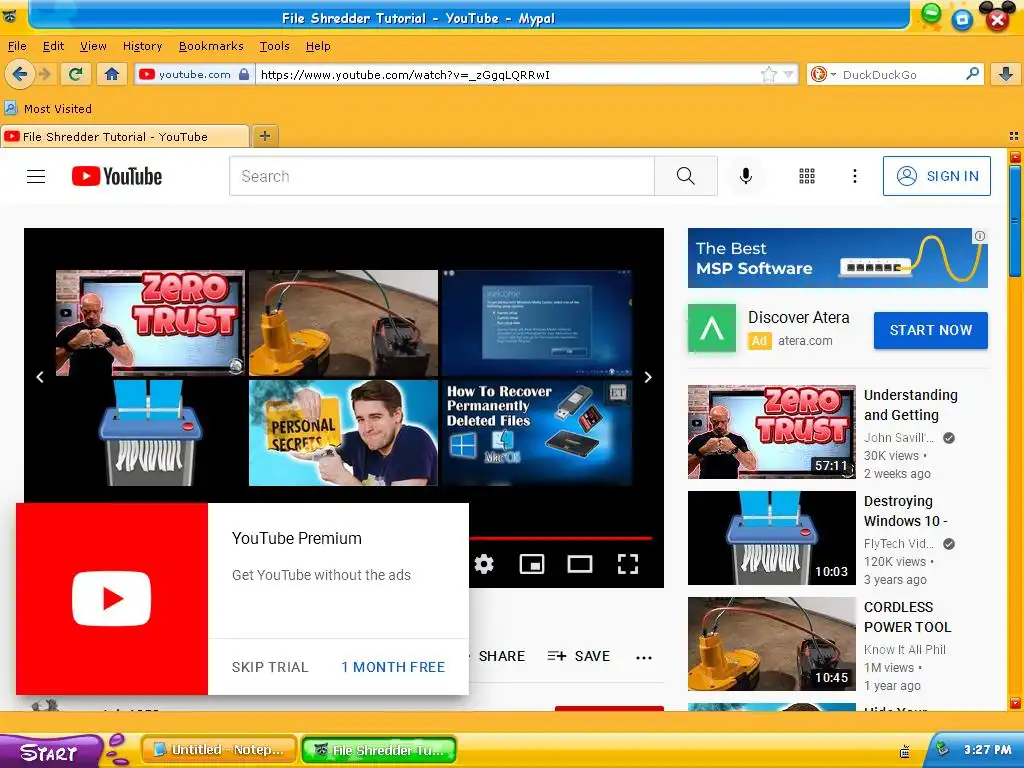
Task: Open the START menu button
Action: pos(52,751)
